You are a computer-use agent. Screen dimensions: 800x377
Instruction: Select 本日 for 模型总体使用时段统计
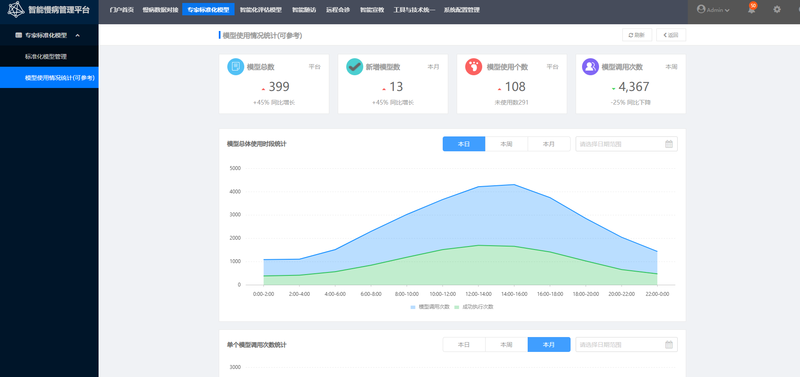464,144
